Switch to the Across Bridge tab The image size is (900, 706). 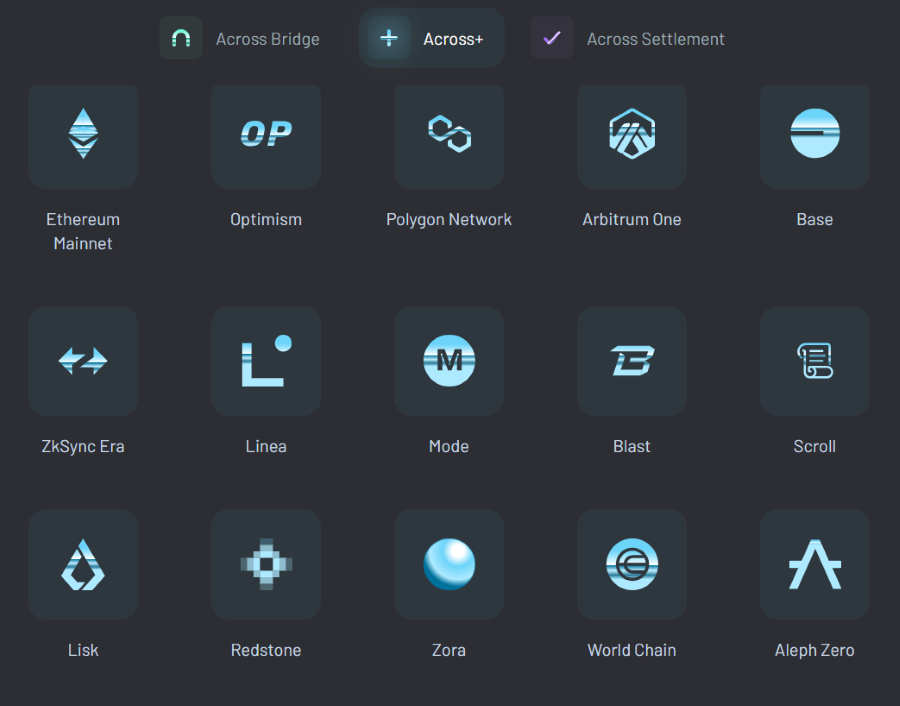coord(240,38)
